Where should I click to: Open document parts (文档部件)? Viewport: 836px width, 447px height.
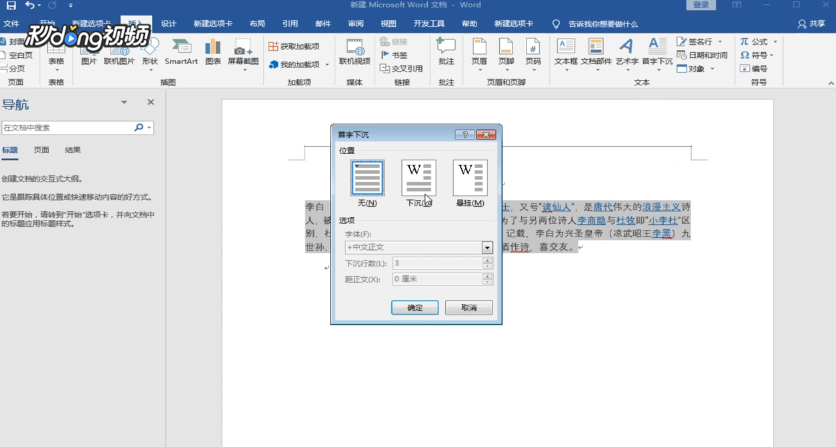point(596,54)
